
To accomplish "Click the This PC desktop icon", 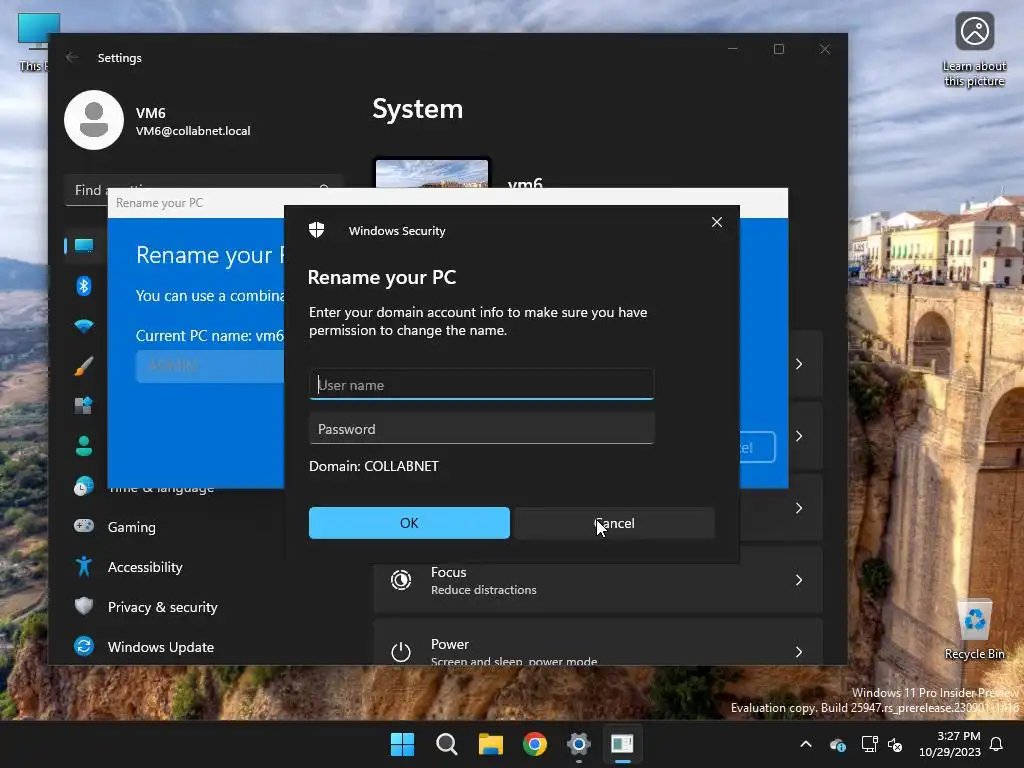I will point(33,40).
